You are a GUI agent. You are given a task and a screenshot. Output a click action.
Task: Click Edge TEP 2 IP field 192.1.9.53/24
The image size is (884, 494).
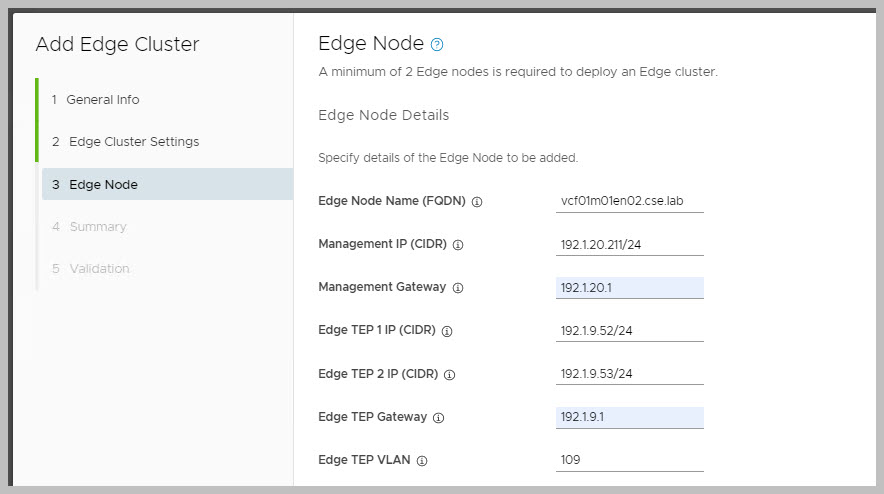[629, 374]
